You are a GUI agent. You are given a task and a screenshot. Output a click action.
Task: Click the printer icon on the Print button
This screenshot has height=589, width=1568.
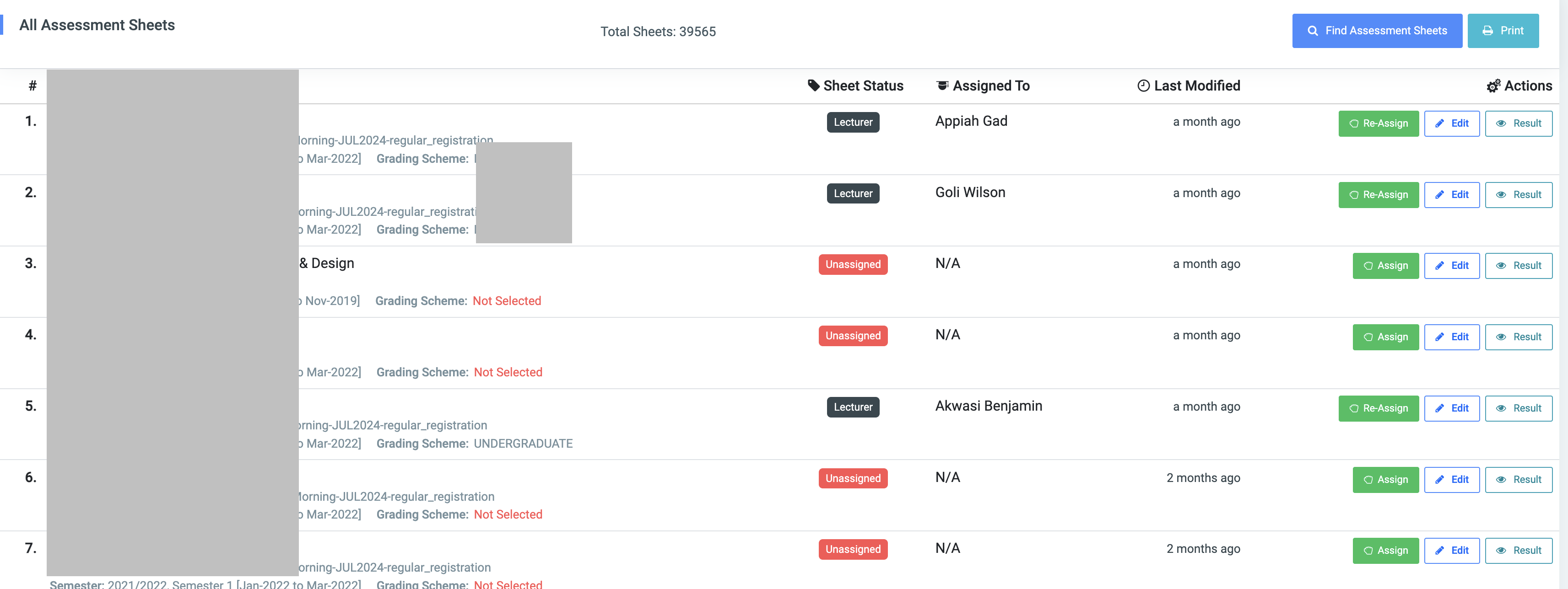coord(1487,31)
